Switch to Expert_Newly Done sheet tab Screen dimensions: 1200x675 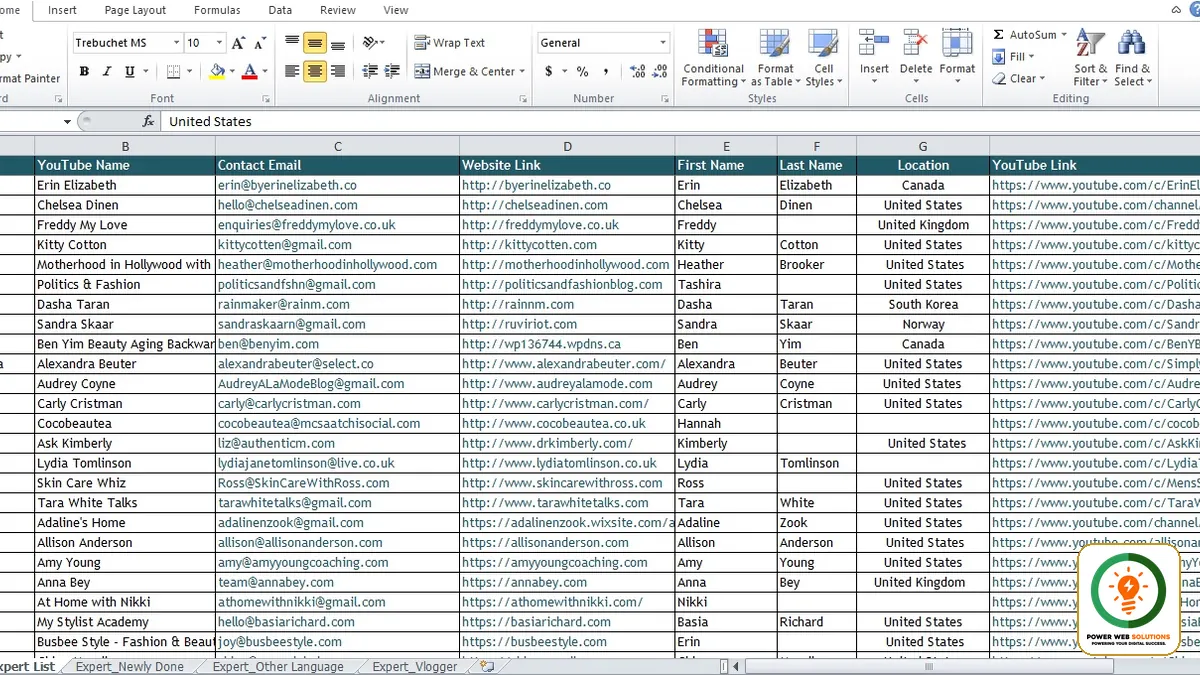(x=130, y=666)
